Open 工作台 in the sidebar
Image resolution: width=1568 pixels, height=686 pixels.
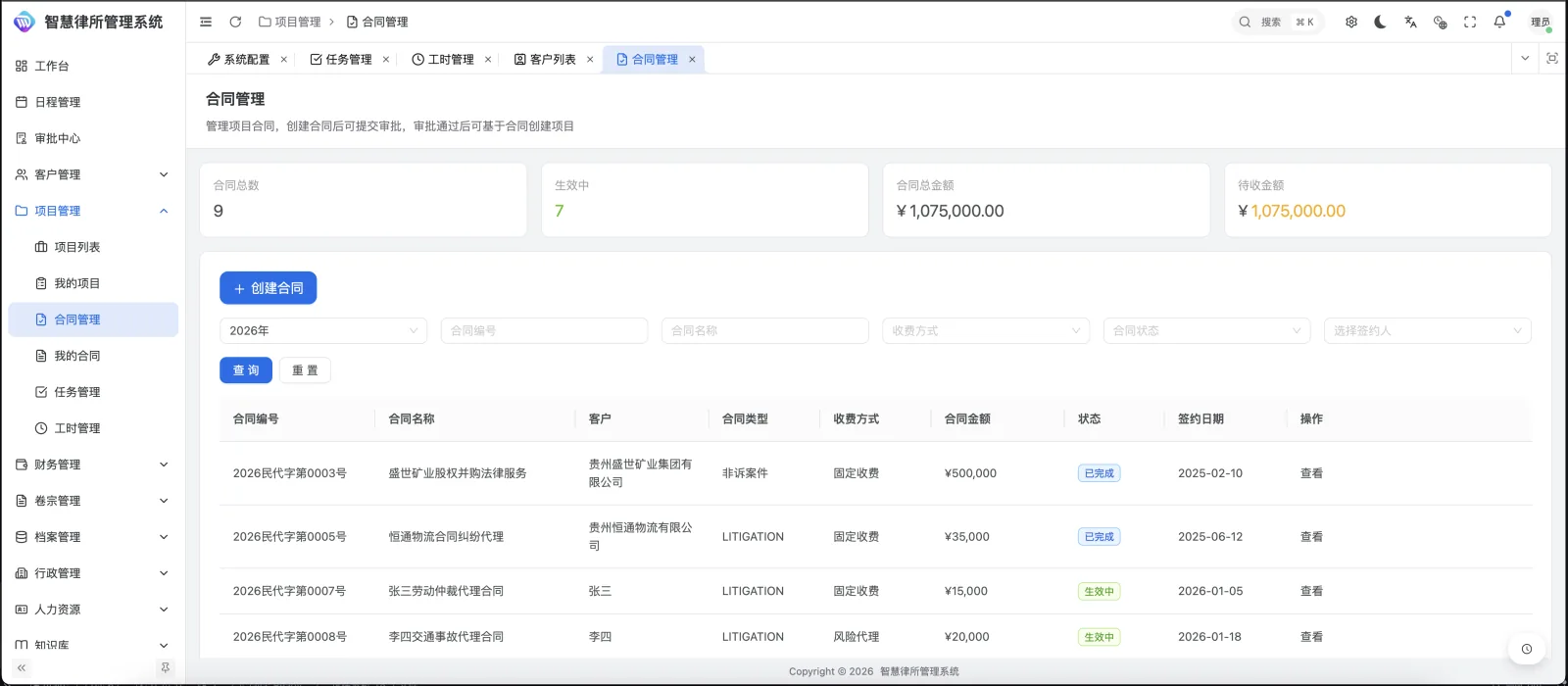(93, 66)
